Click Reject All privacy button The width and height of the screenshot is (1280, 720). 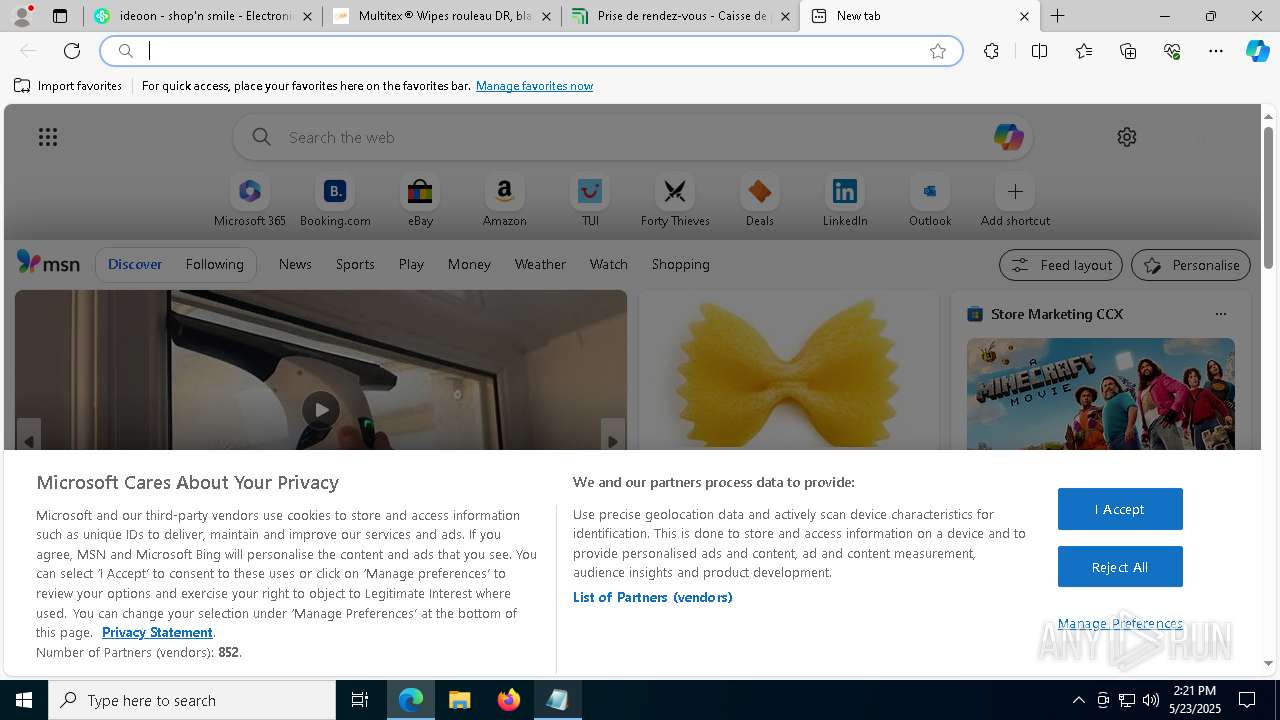(1120, 567)
